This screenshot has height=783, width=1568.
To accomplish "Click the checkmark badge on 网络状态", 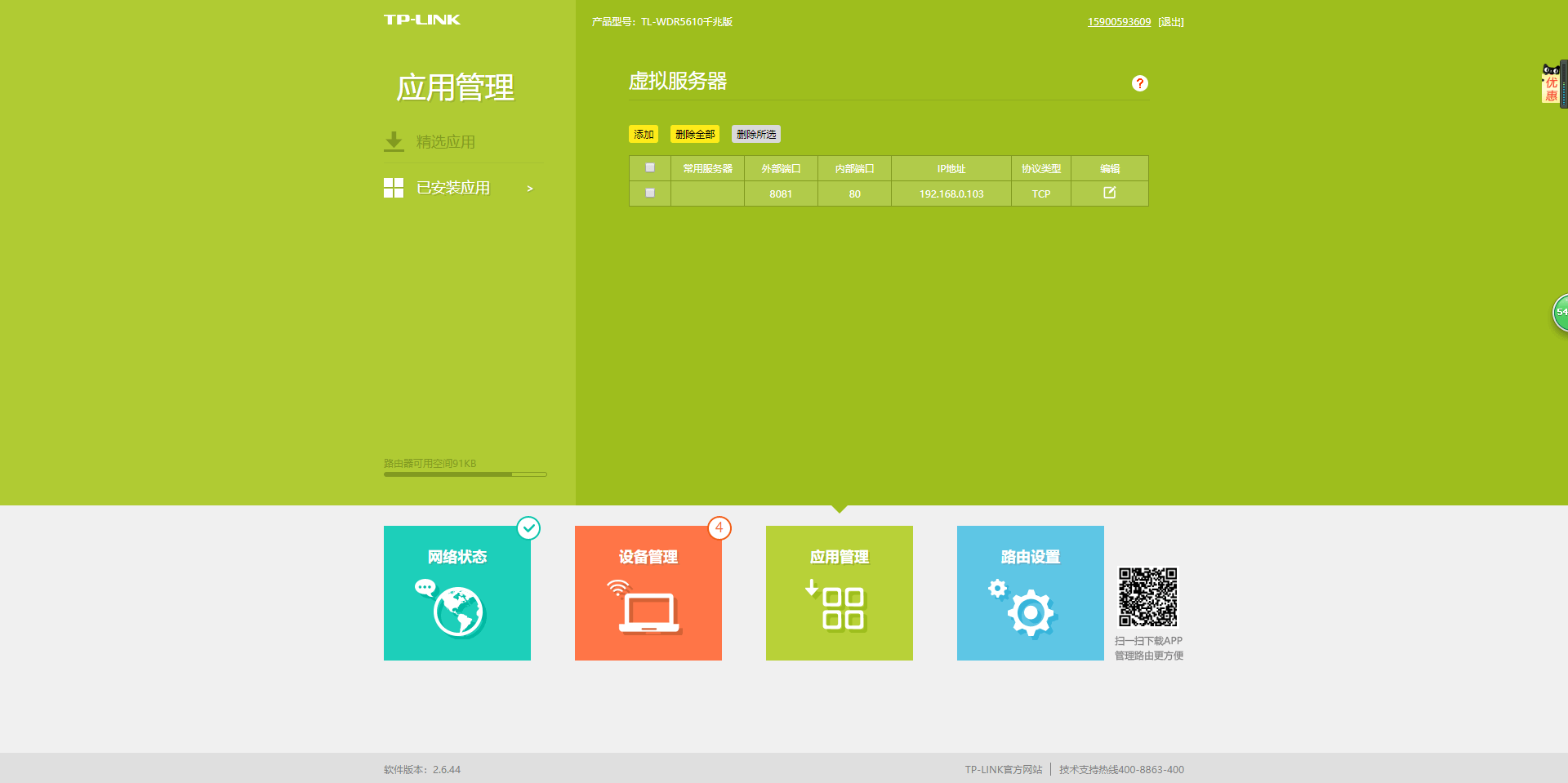I will (x=529, y=528).
